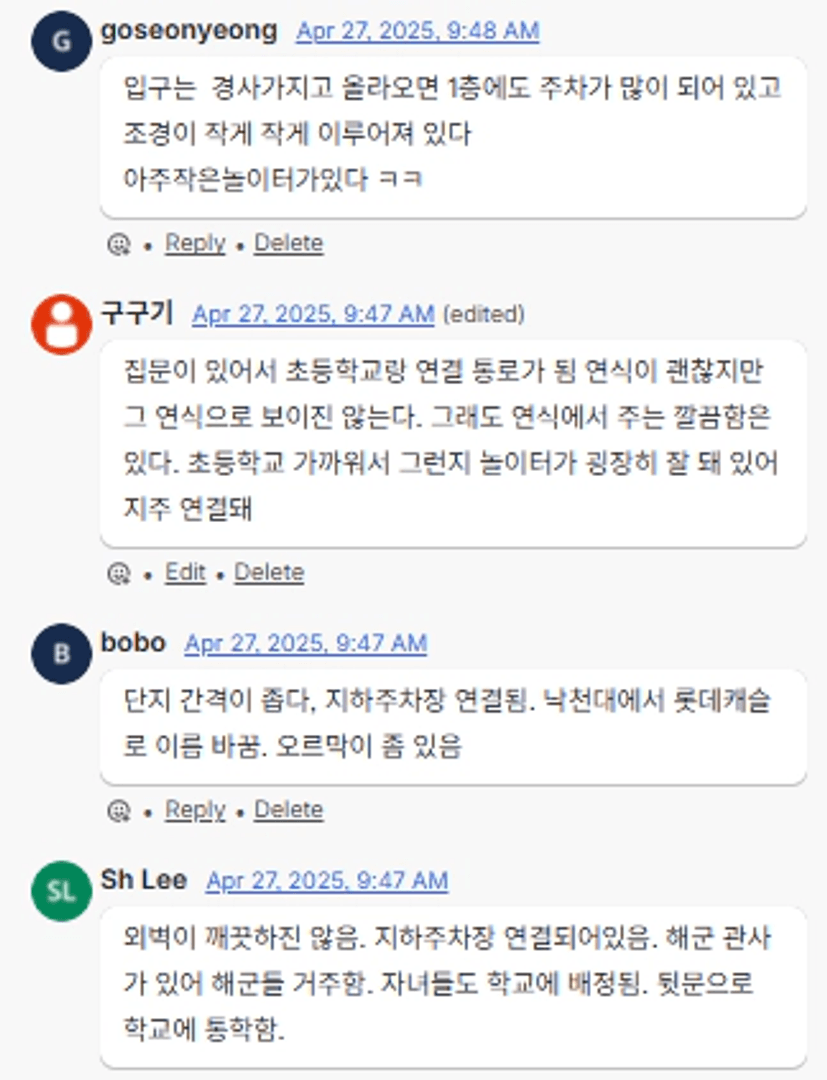Viewport: 827px width, 1080px height.
Task: Open bobo's comment timestamp link
Action: (x=305, y=644)
